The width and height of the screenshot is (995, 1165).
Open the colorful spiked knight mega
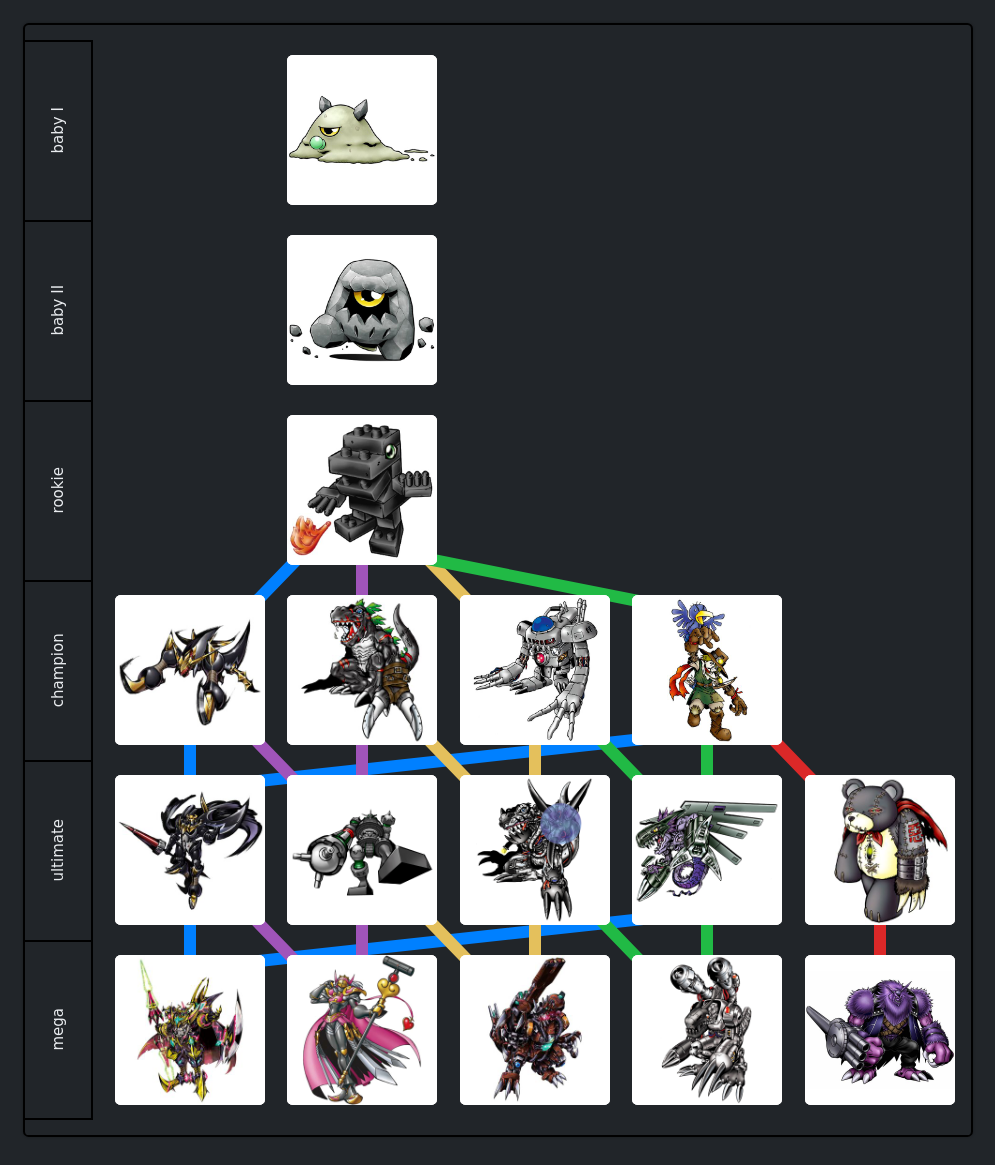189,1030
